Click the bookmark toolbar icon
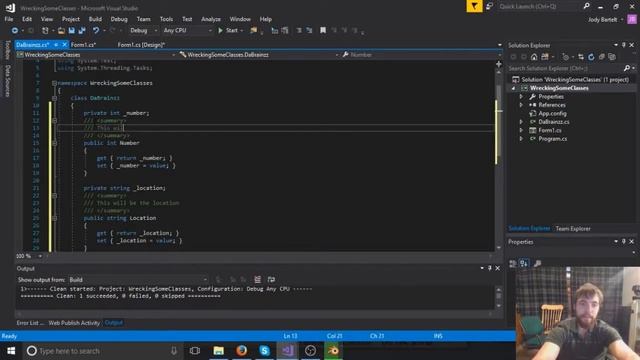The image size is (640, 360). [x=323, y=31]
